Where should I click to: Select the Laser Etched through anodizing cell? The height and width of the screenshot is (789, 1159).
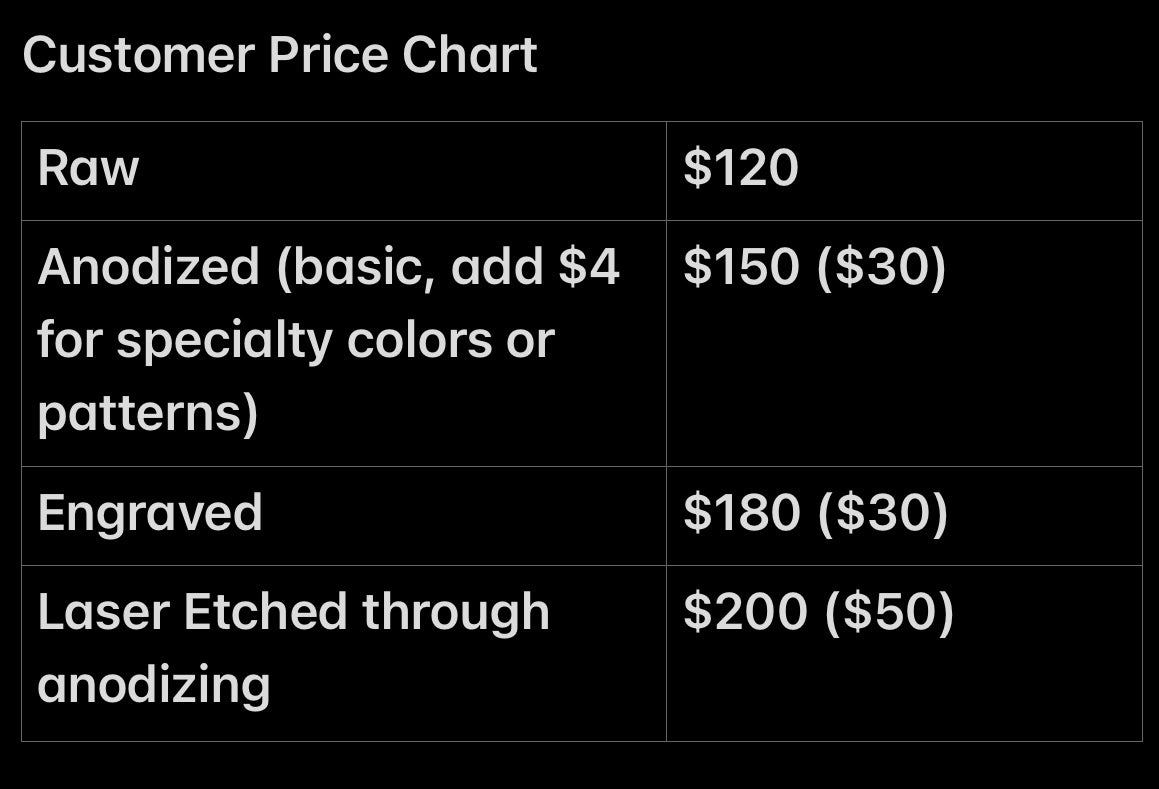(x=344, y=653)
